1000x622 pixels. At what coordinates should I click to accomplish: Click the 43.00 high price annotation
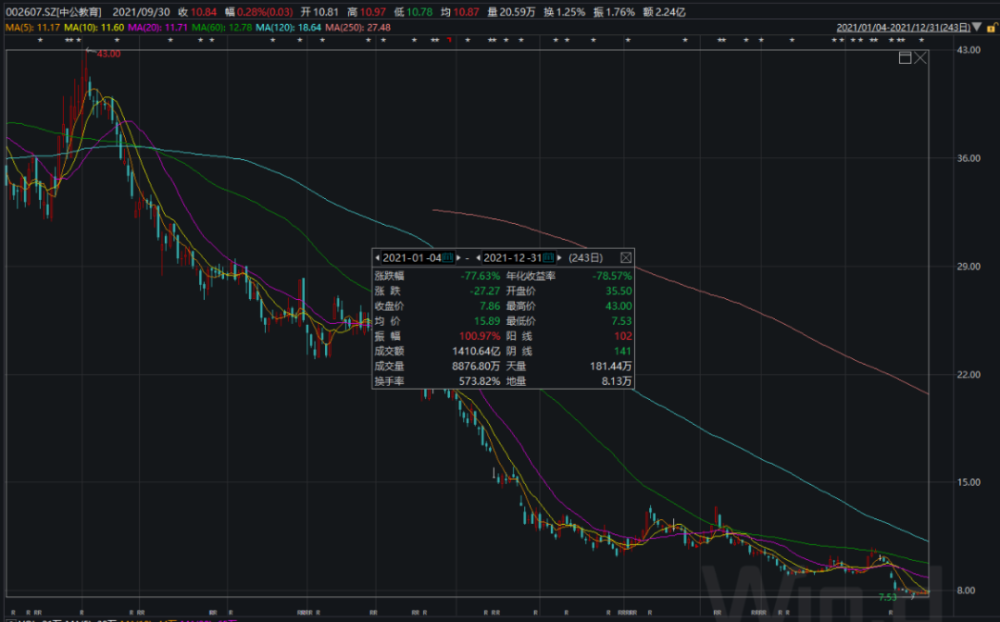[108, 54]
